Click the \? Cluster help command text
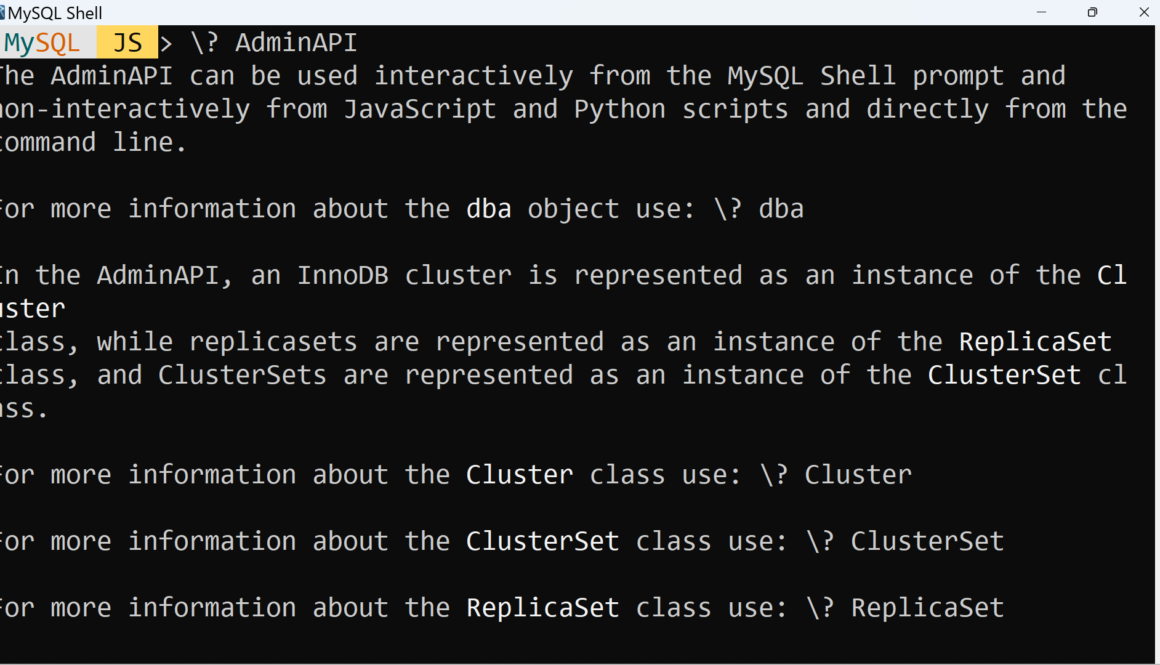 [x=835, y=474]
